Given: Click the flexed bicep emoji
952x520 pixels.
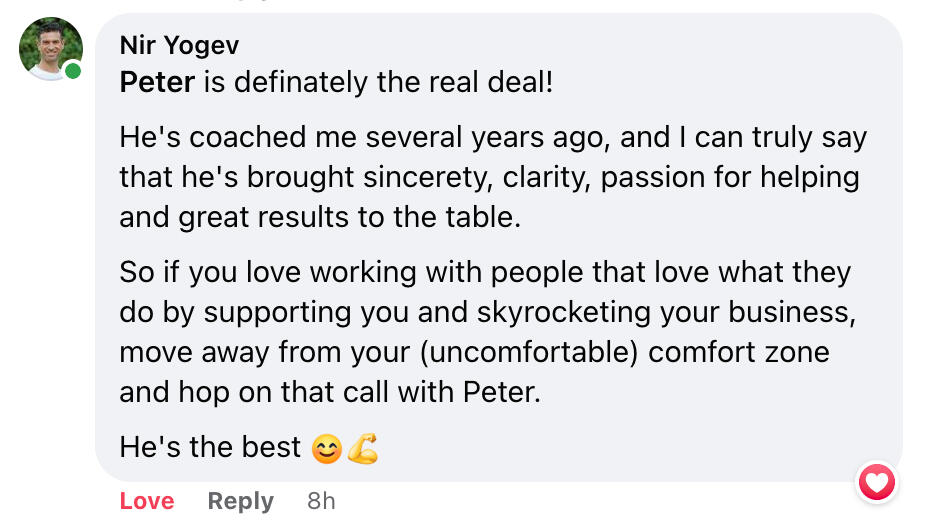Looking at the screenshot, I should pos(363,449).
